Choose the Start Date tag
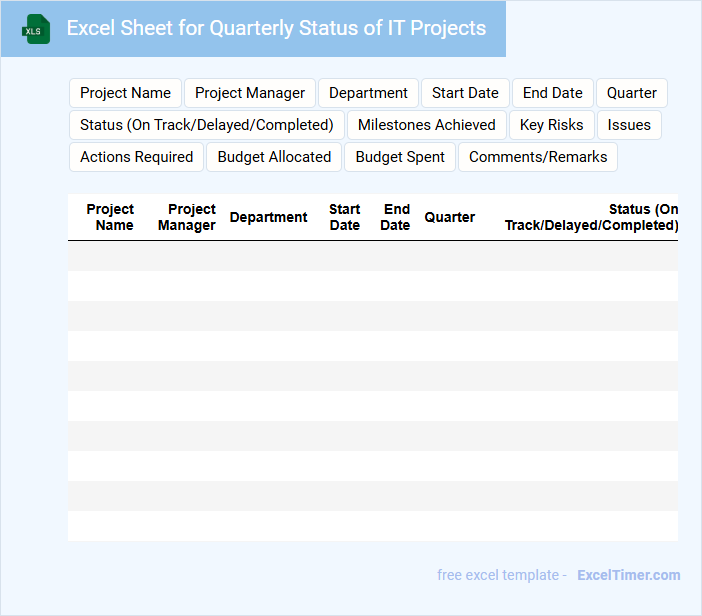Screen dimensions: 702x616 click(x=465, y=93)
